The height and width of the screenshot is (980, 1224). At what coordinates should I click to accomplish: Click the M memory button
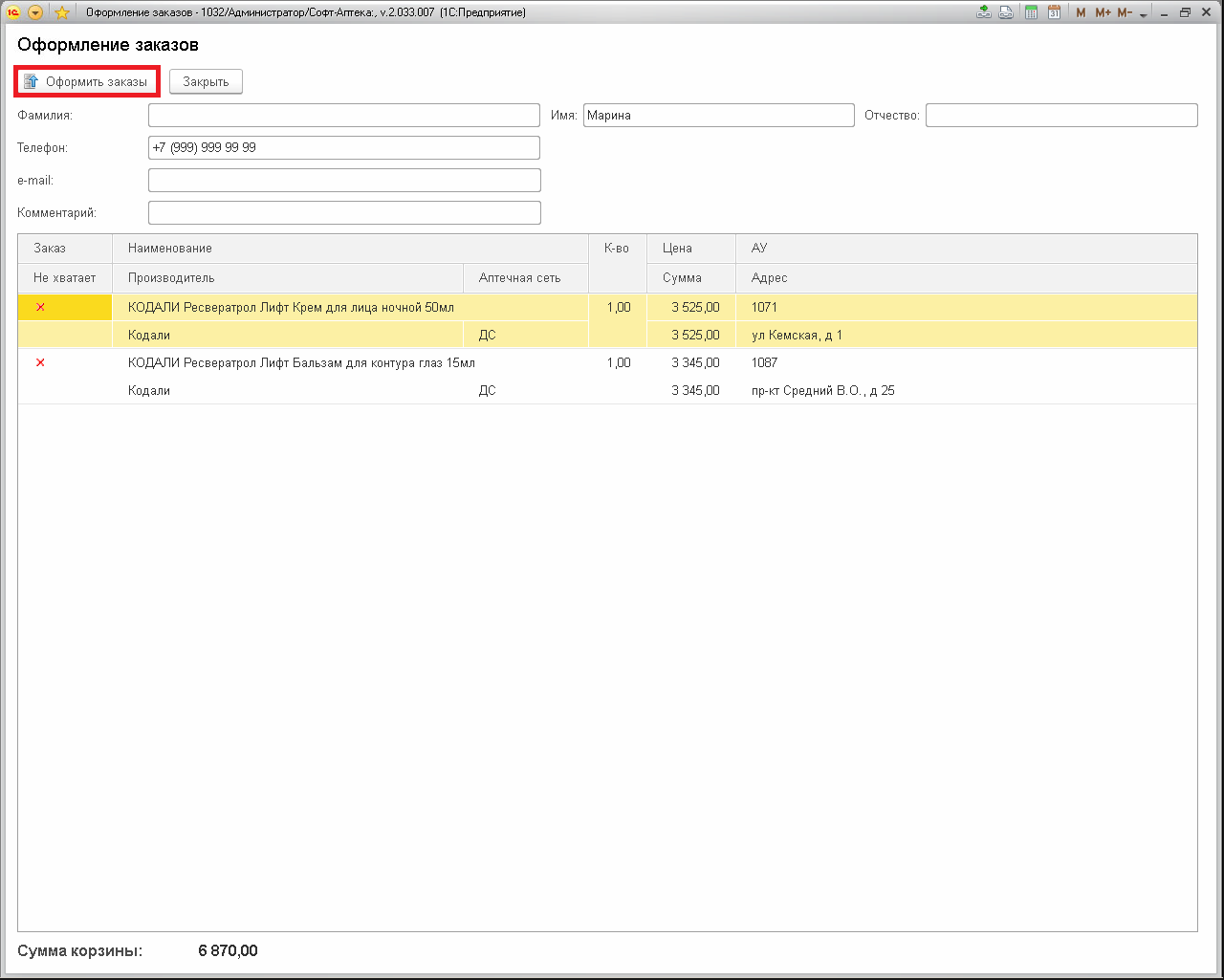click(1081, 12)
